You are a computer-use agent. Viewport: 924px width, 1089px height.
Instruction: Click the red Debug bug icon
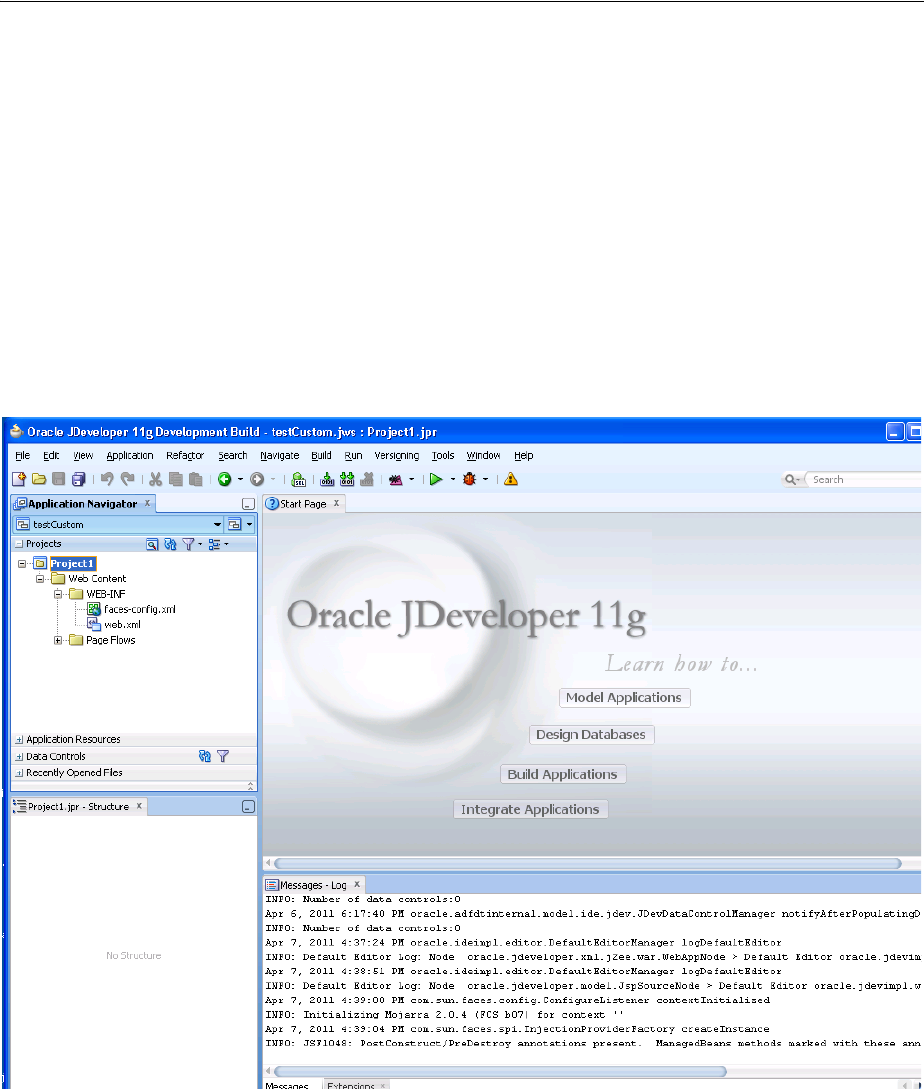pyautogui.click(x=470, y=479)
